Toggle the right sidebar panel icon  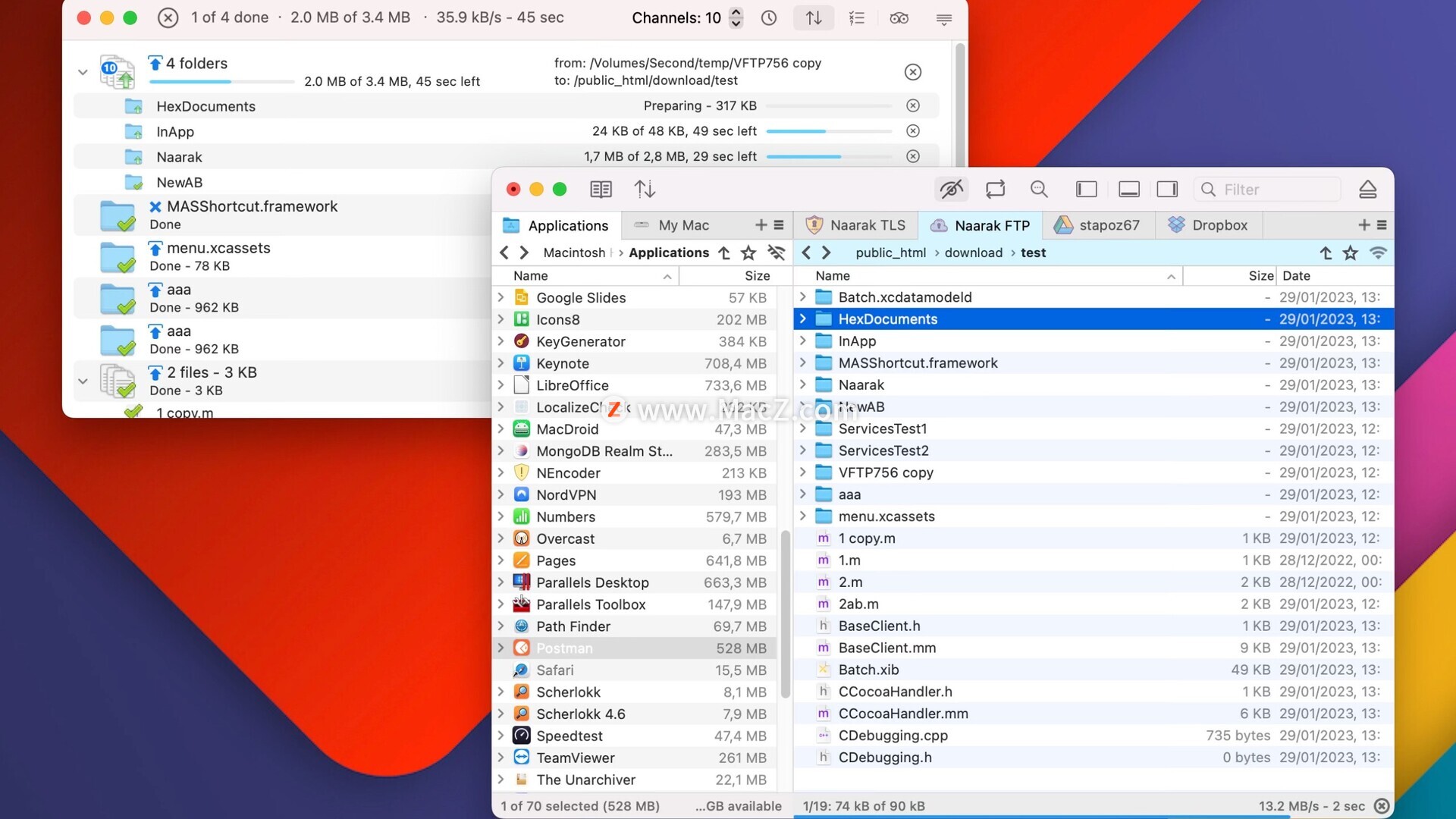tap(1167, 189)
